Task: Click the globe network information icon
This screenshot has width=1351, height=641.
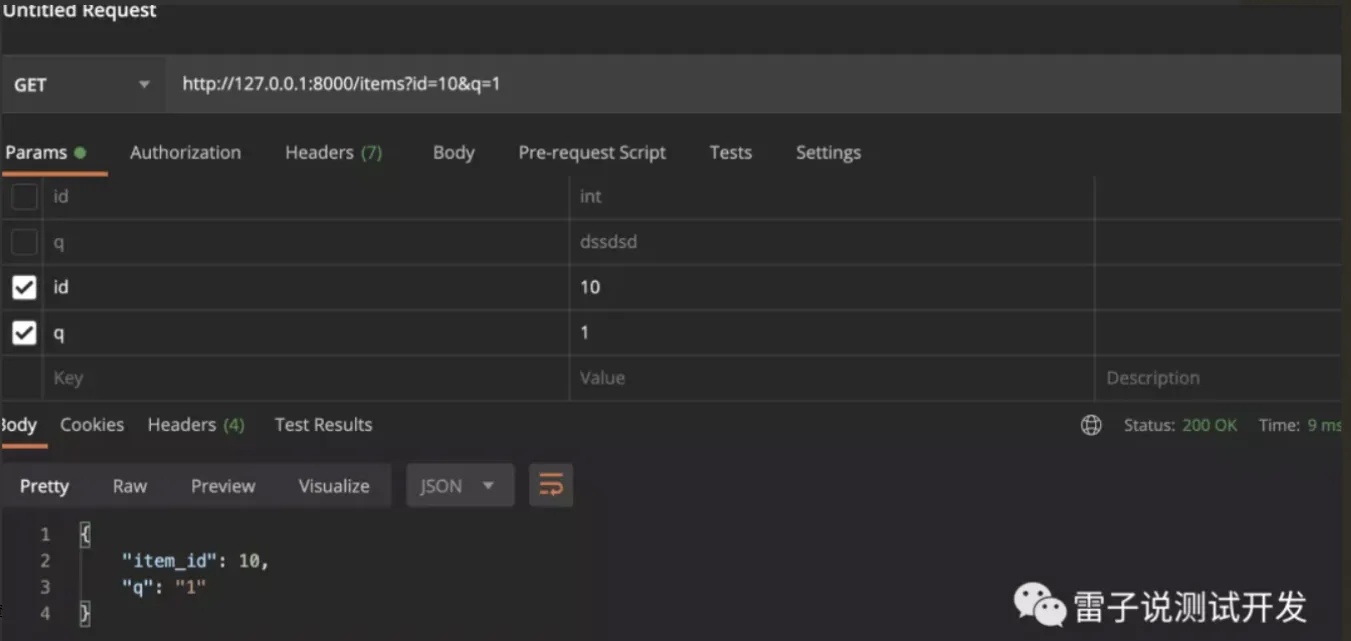Action: [x=1091, y=425]
